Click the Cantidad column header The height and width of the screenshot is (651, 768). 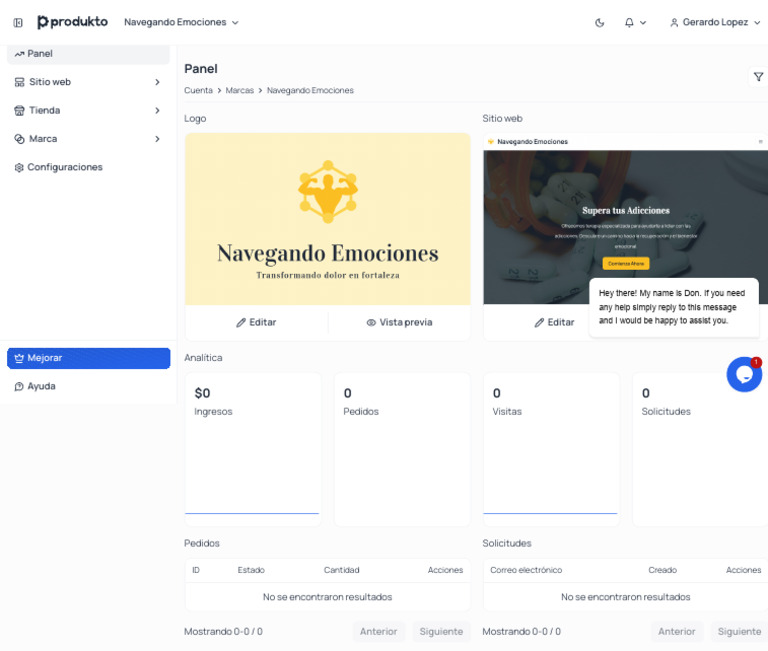[x=341, y=570]
